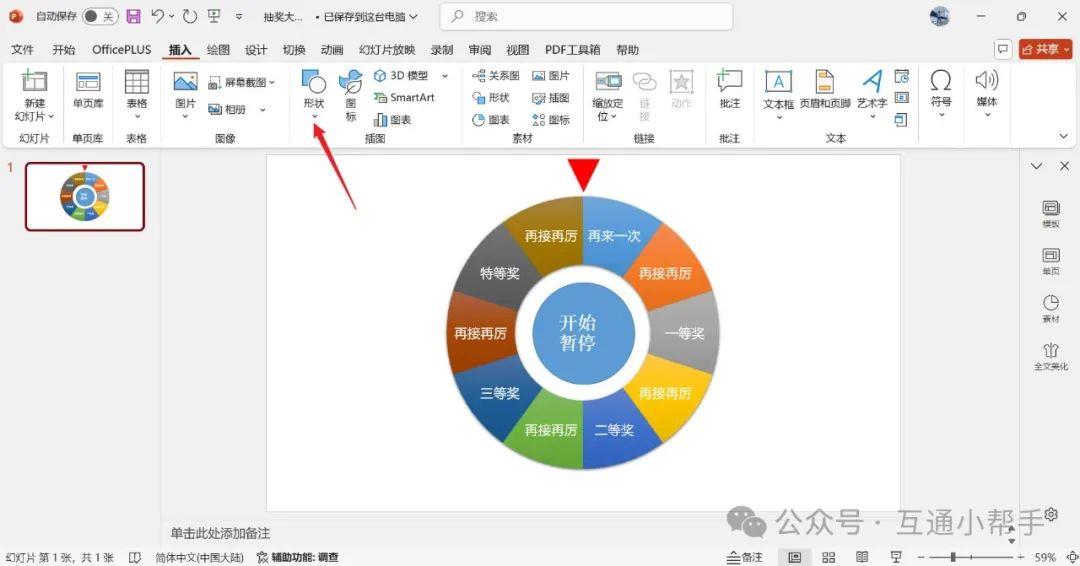Click the 艺术字 WordArt icon

872,82
